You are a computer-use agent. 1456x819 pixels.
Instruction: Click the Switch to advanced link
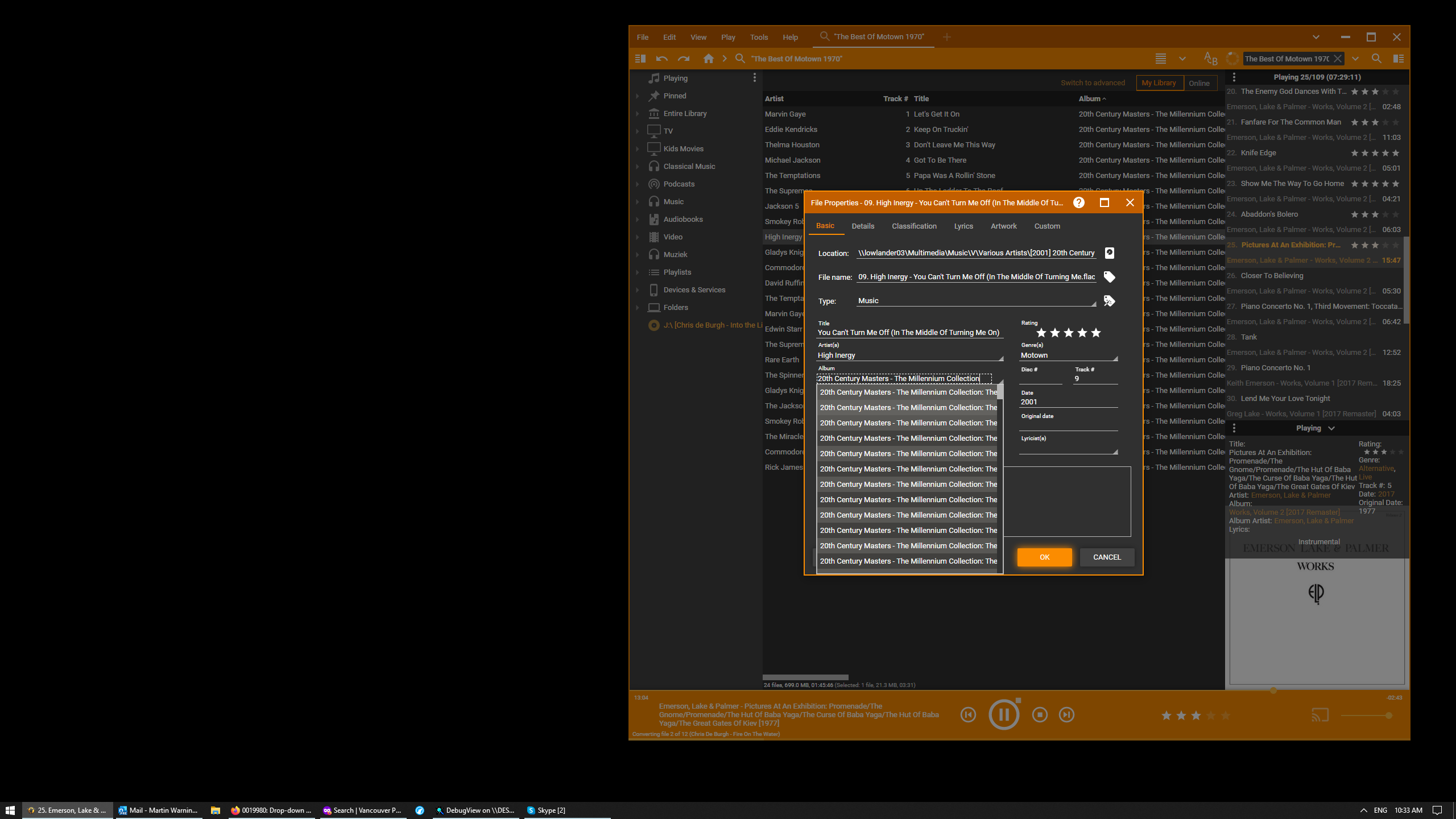pyautogui.click(x=1093, y=83)
